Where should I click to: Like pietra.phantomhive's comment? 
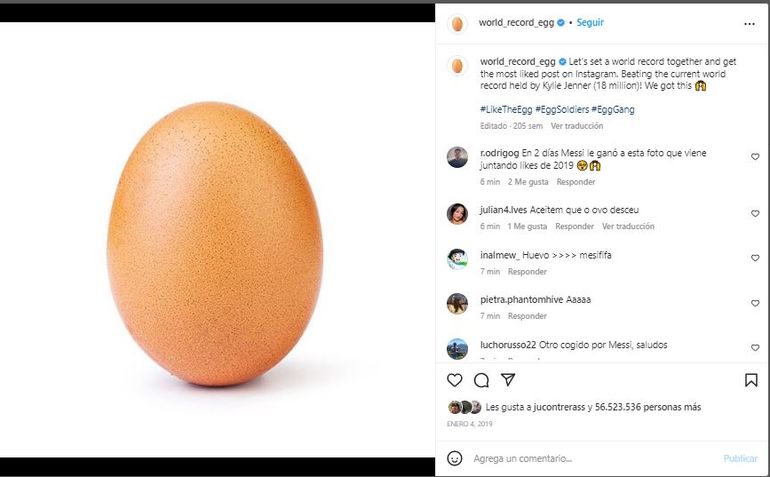click(755, 303)
